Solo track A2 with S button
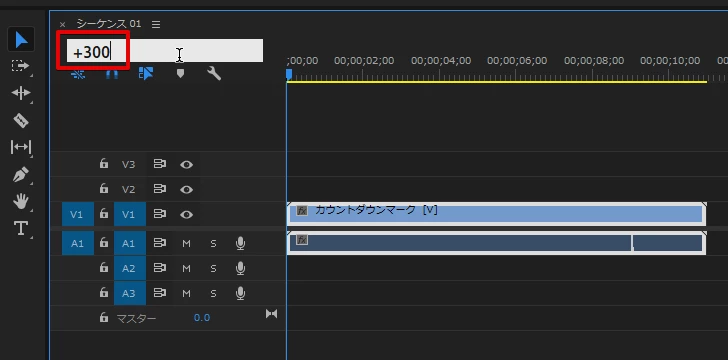 tap(213, 268)
